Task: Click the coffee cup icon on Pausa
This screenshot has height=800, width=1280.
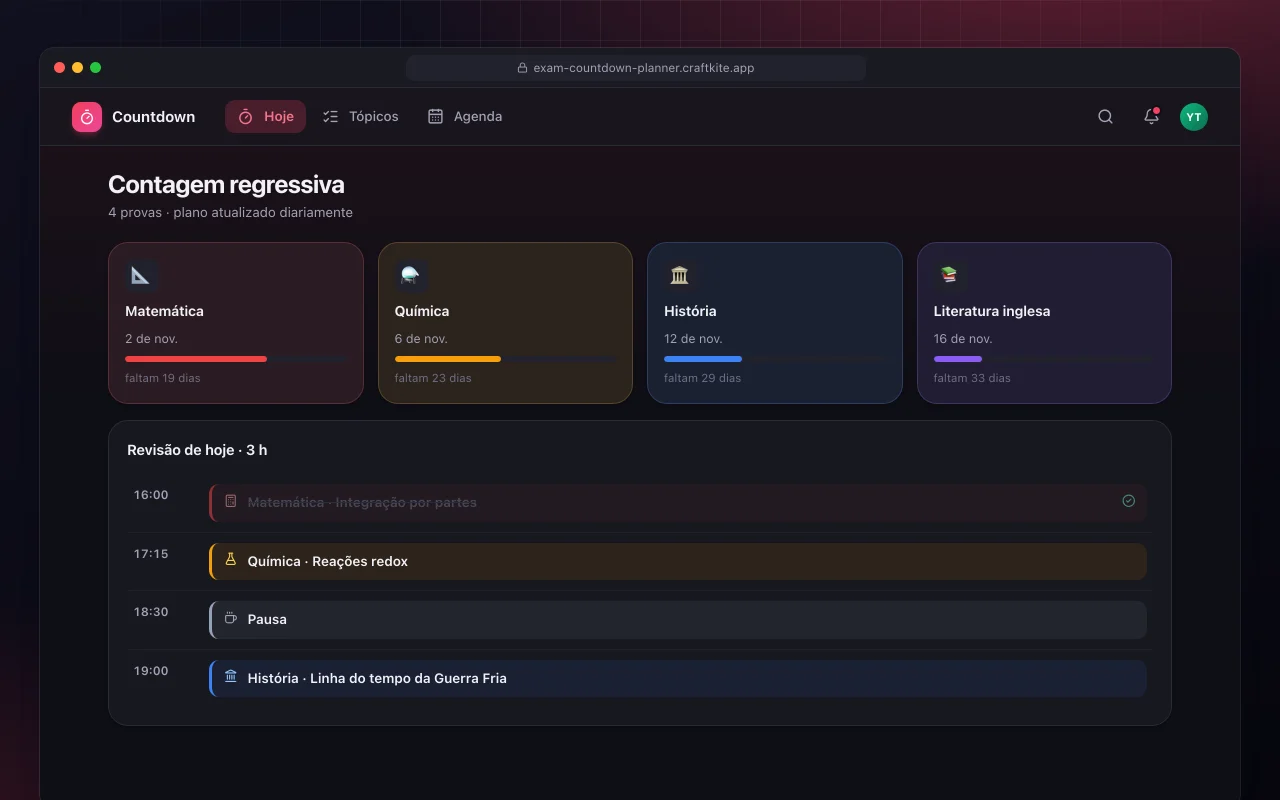Action: click(231, 619)
